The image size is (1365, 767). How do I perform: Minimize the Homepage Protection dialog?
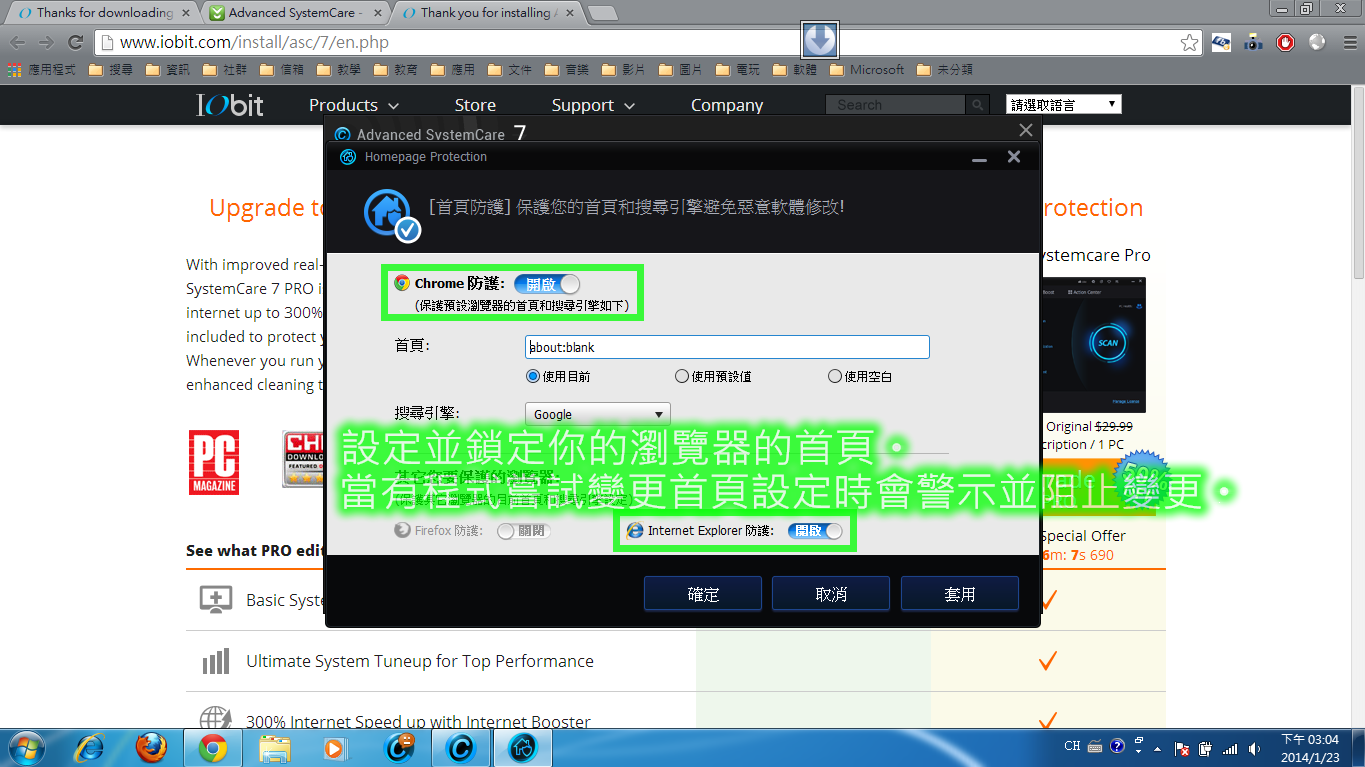(x=979, y=158)
